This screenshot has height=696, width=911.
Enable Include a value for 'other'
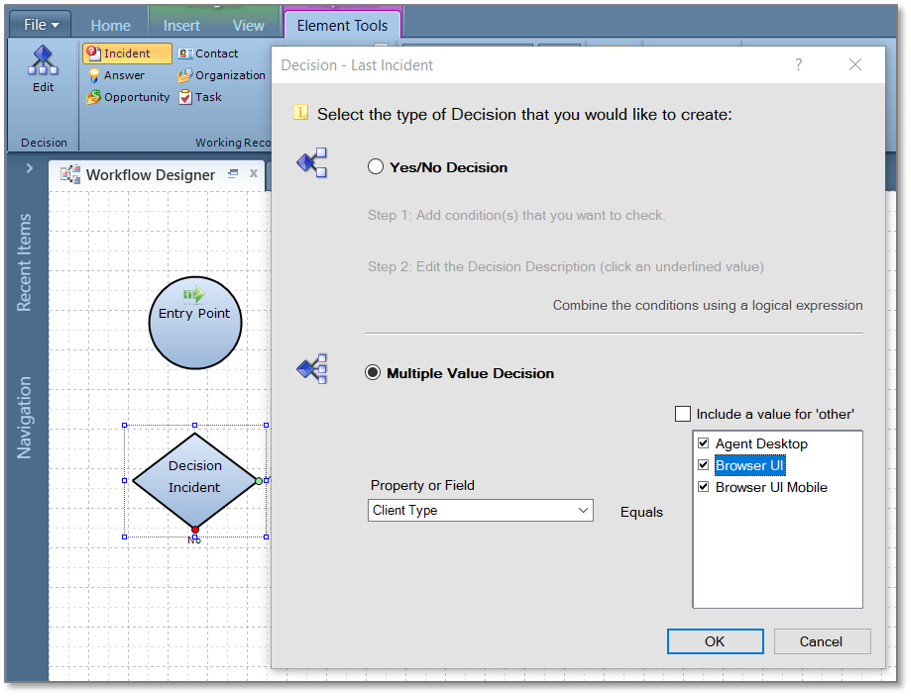click(683, 414)
